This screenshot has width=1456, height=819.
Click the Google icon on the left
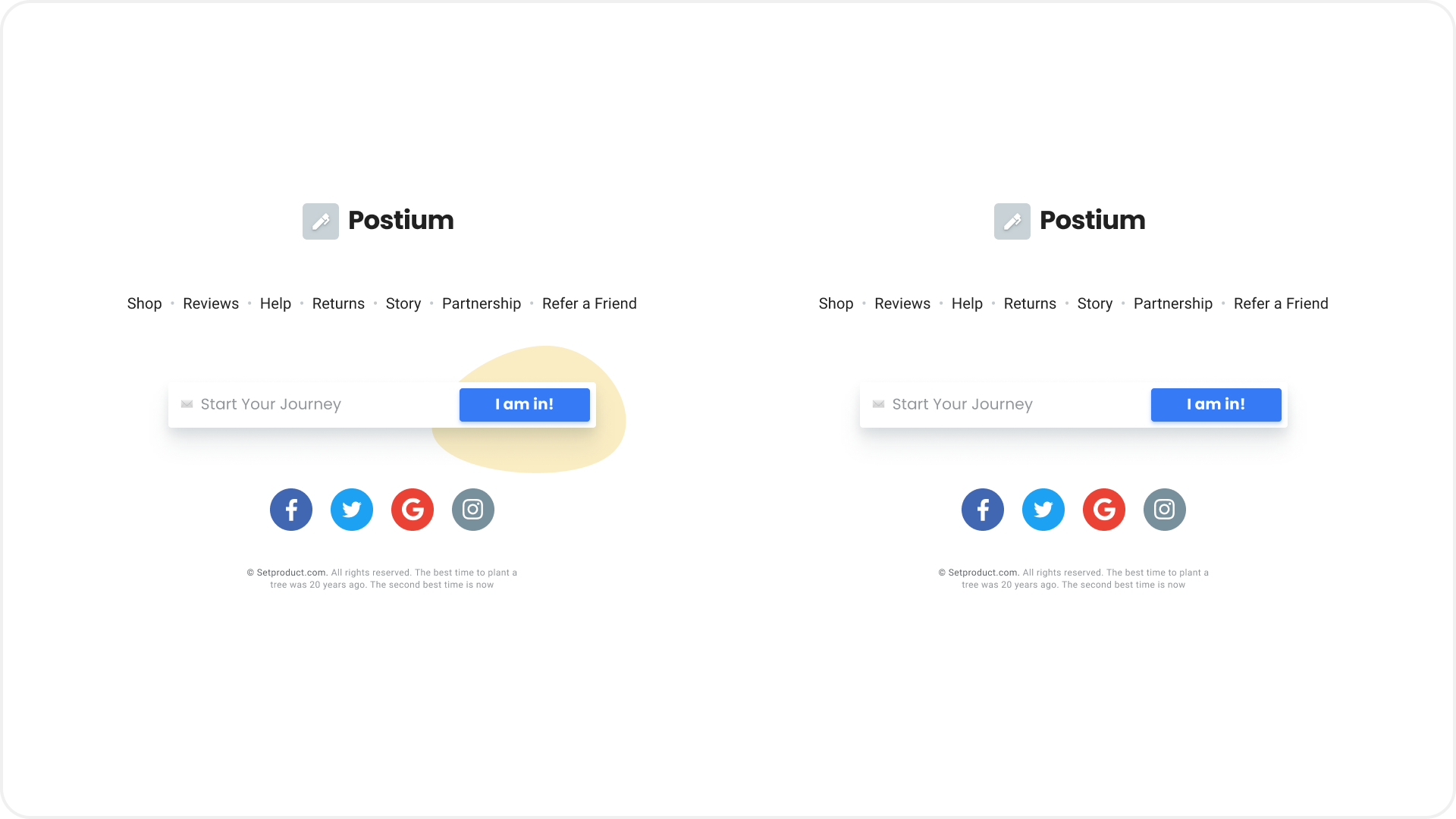412,509
